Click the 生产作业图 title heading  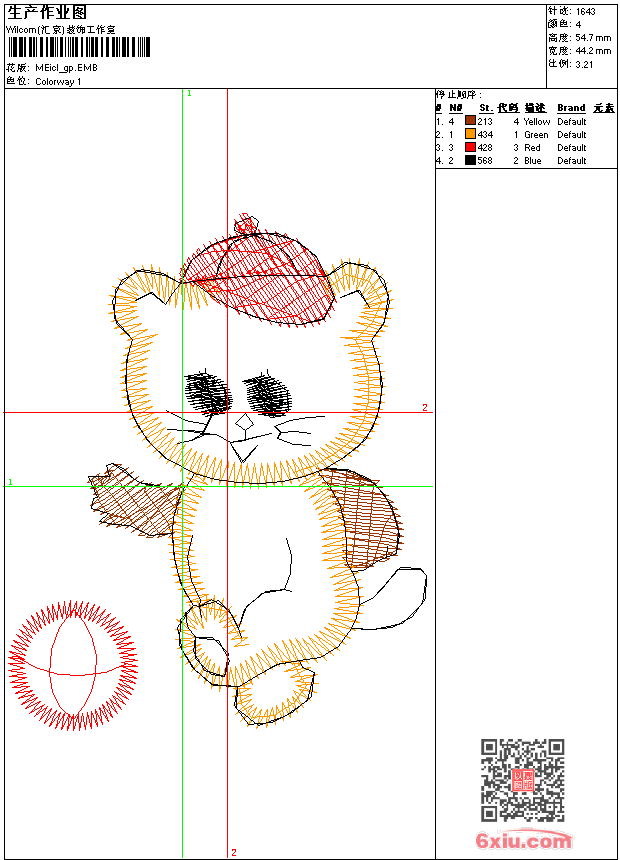point(47,13)
